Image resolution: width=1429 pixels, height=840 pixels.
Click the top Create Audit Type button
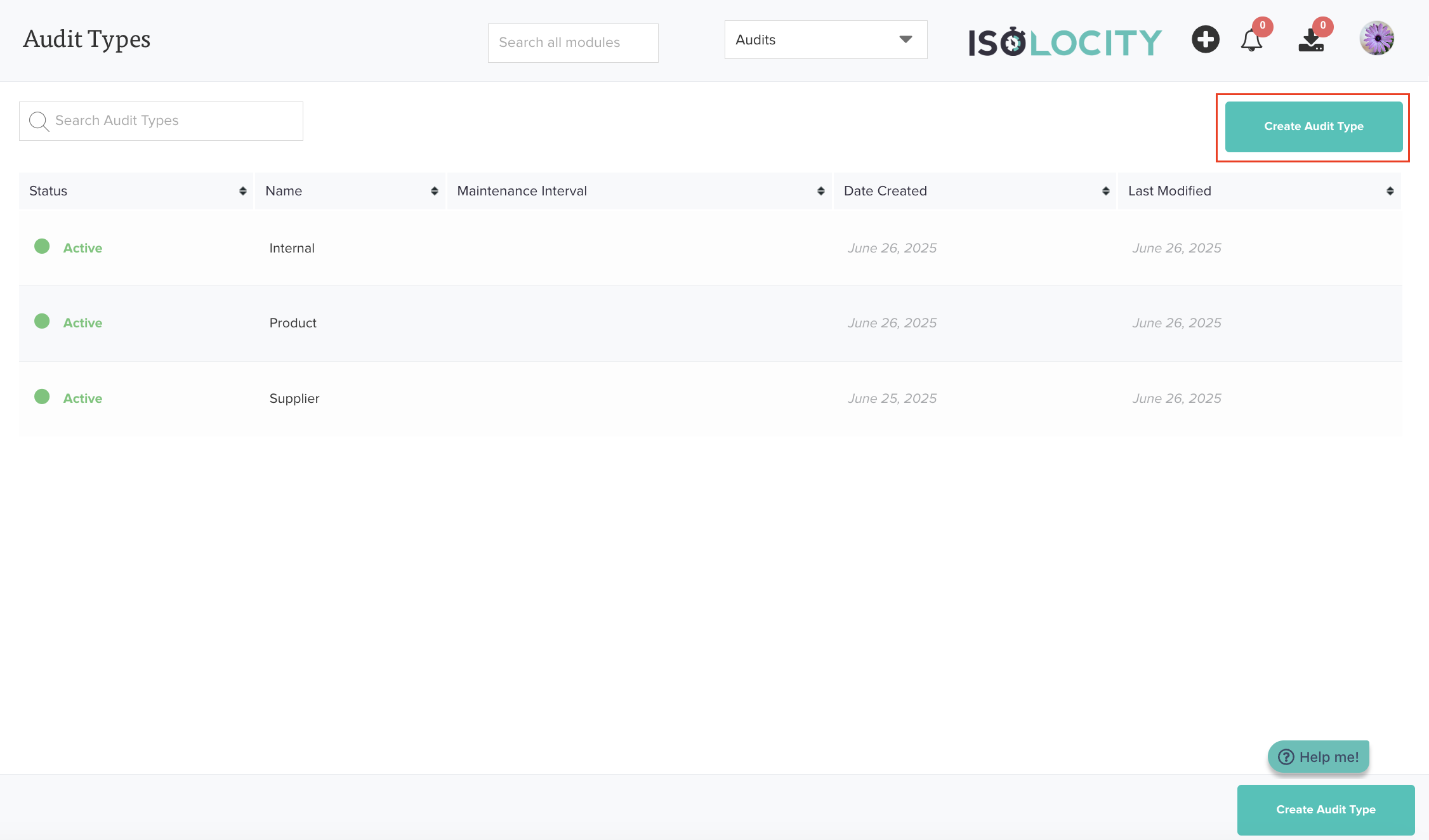coord(1314,126)
